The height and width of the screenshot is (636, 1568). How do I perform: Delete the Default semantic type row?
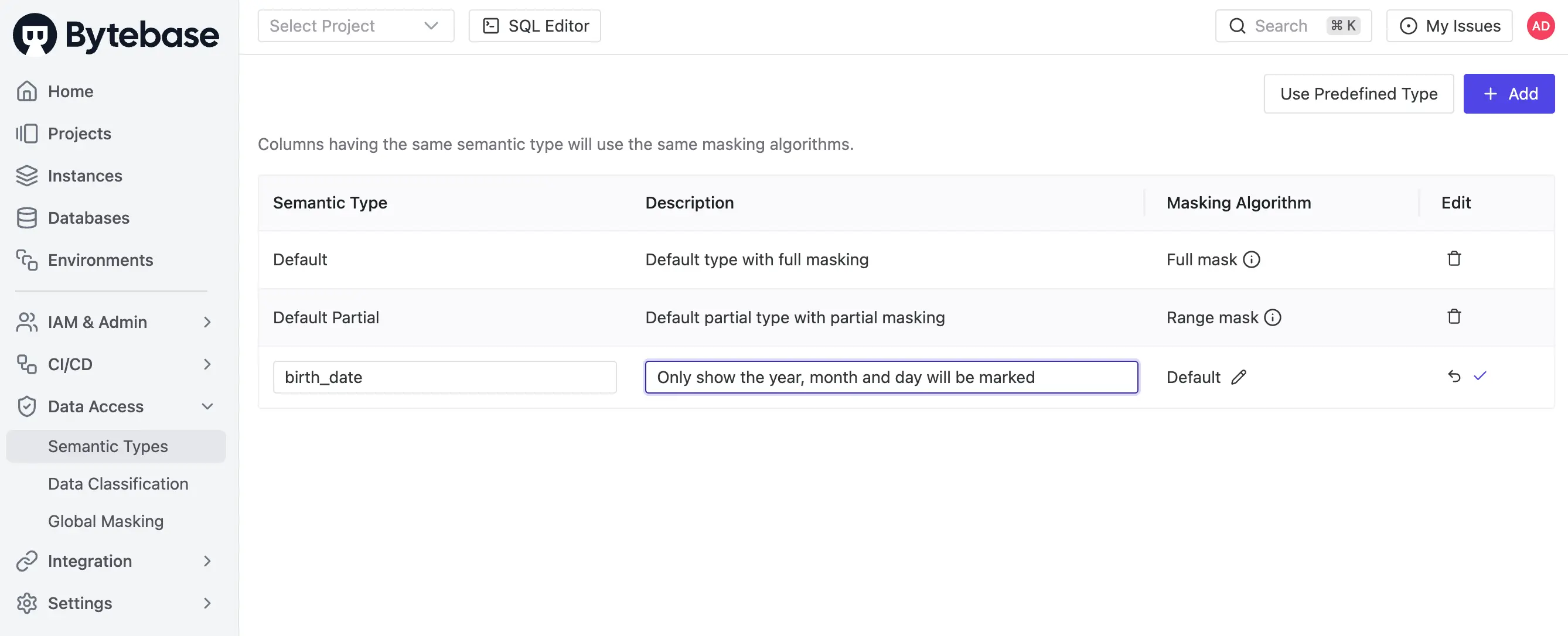(1454, 259)
